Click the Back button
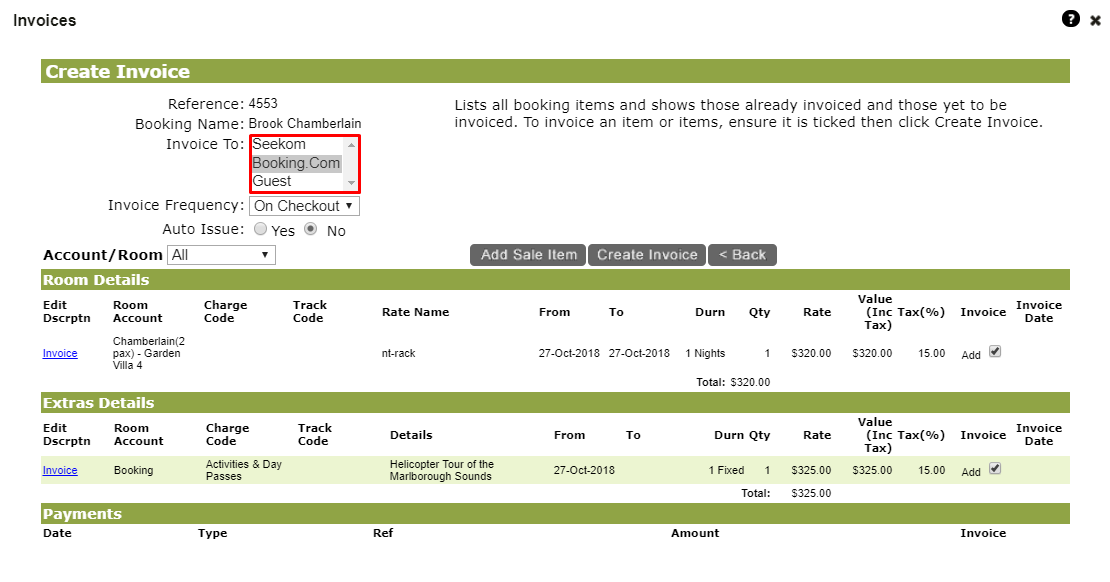The image size is (1110, 582). point(742,255)
